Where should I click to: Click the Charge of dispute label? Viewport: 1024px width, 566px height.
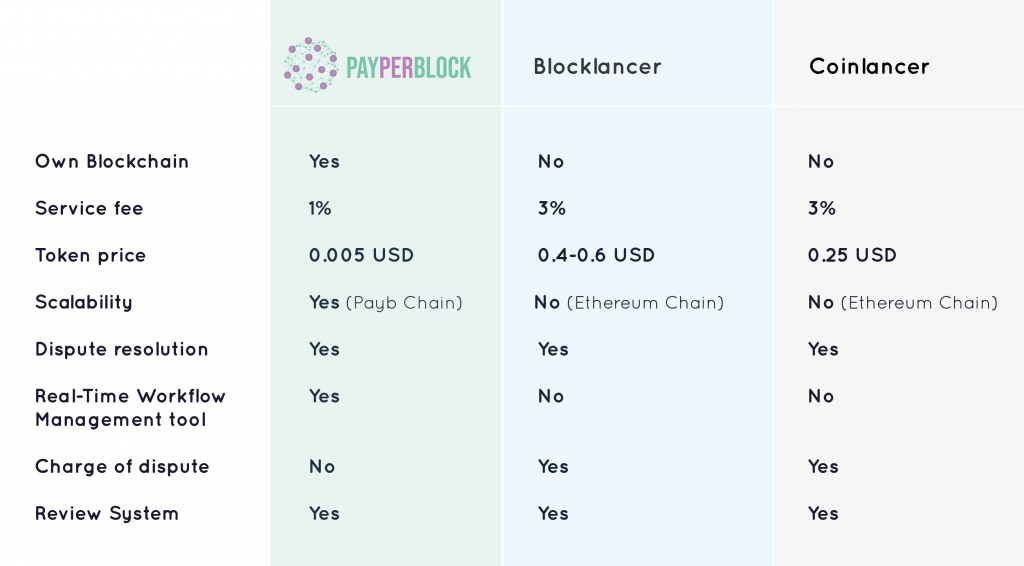click(122, 466)
